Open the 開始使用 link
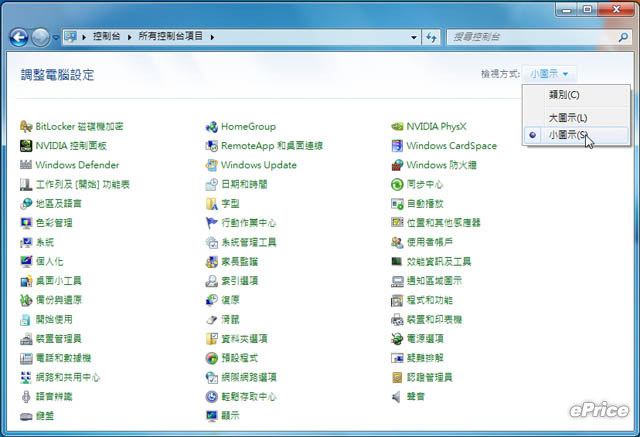The height and width of the screenshot is (437, 640). (54, 319)
